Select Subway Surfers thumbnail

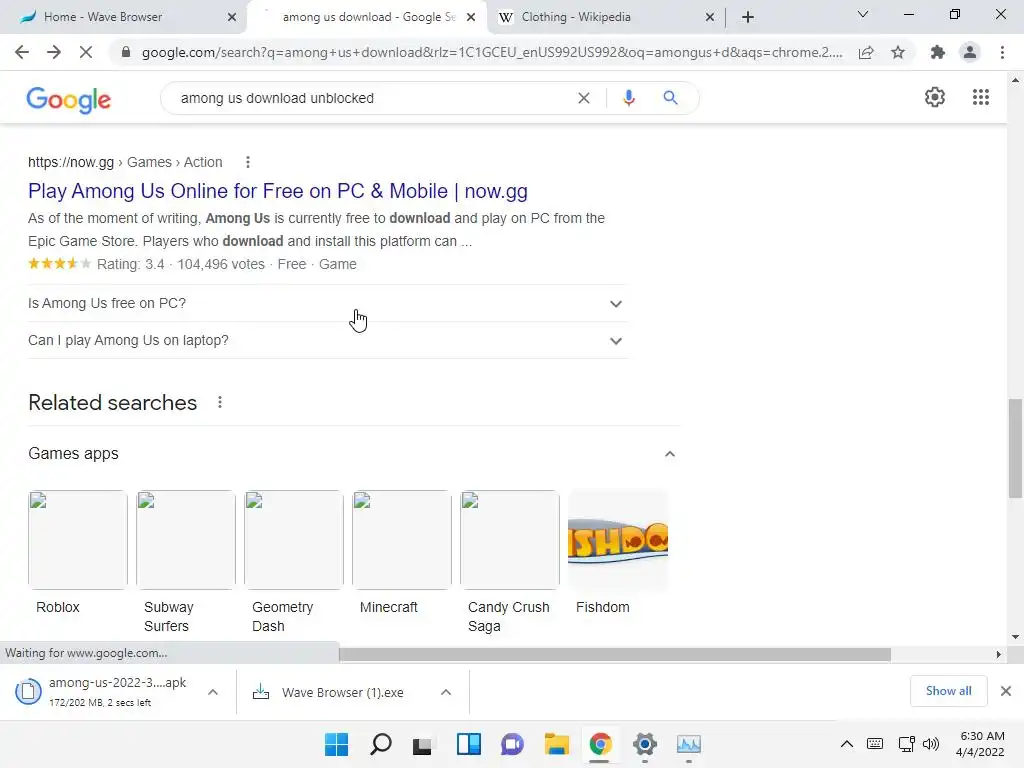pyautogui.click(x=185, y=539)
